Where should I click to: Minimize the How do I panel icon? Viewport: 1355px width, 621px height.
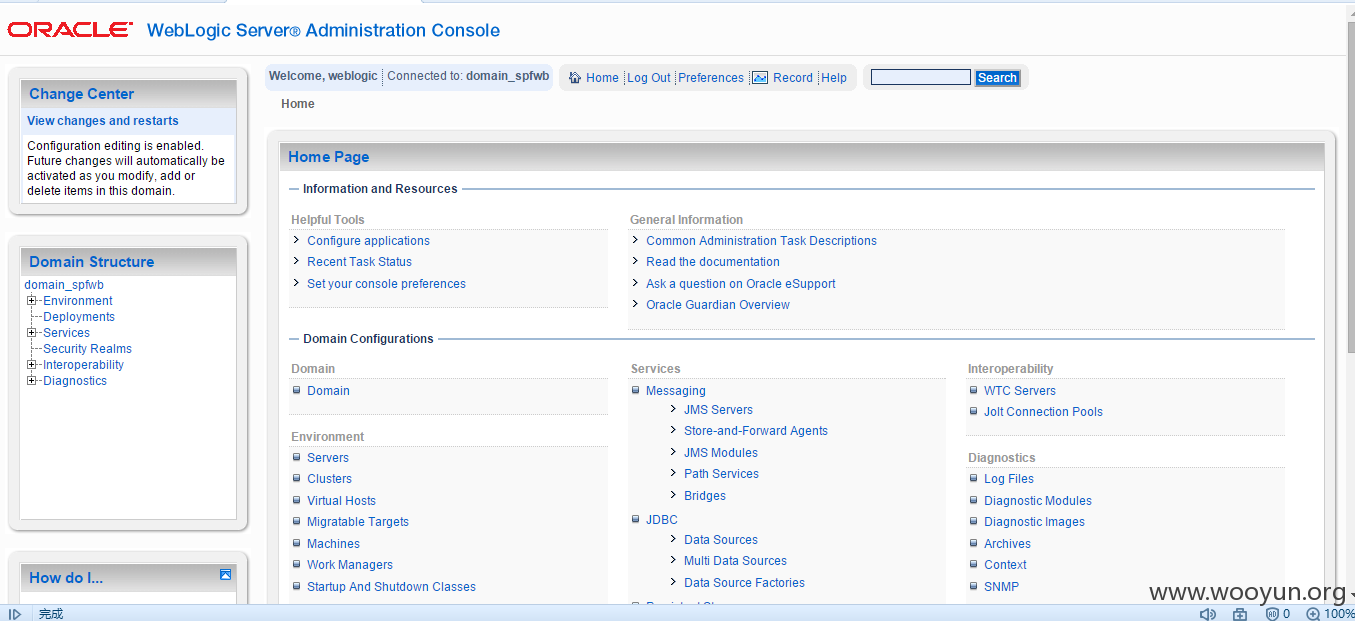(226, 575)
